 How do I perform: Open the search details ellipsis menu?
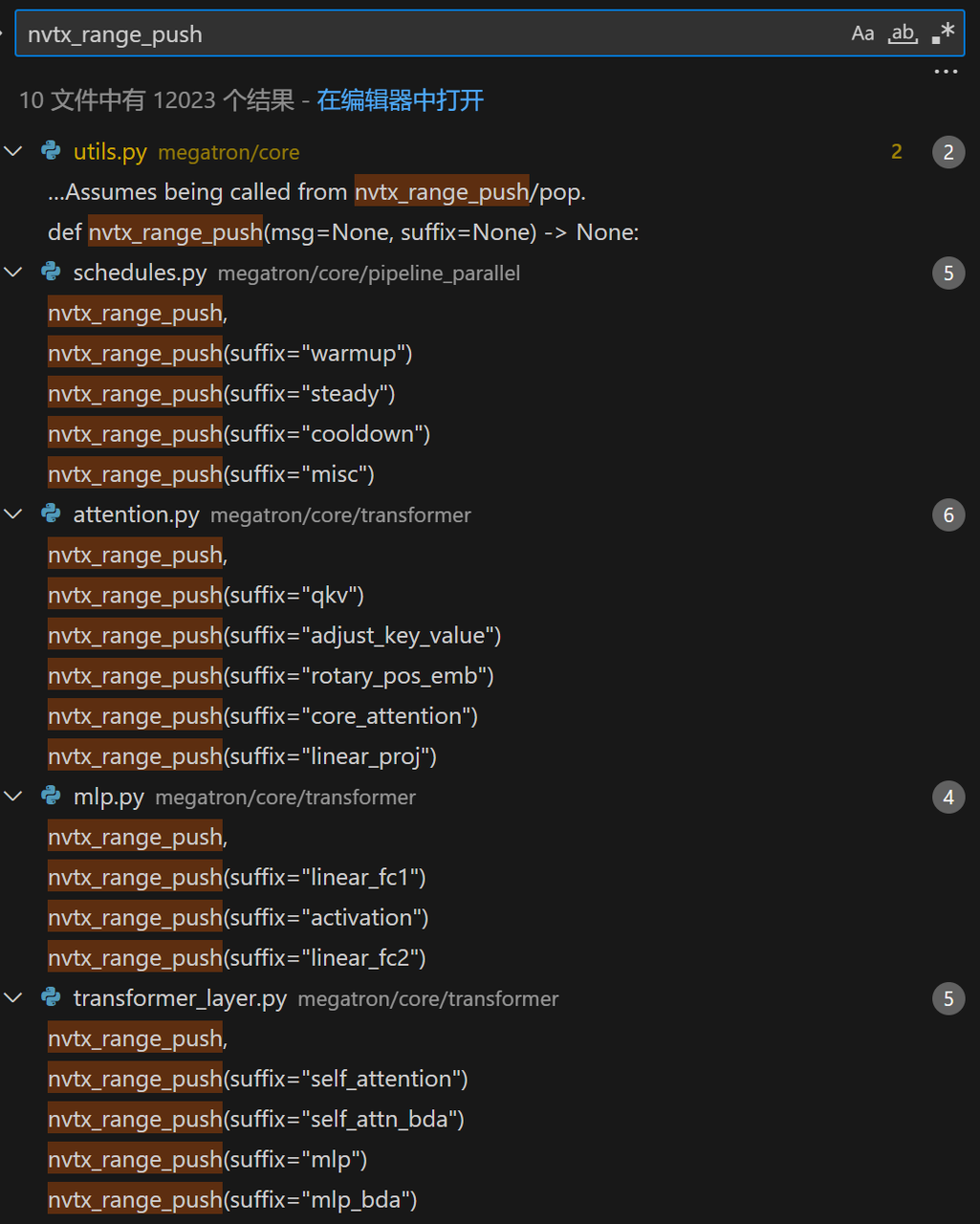[x=946, y=72]
